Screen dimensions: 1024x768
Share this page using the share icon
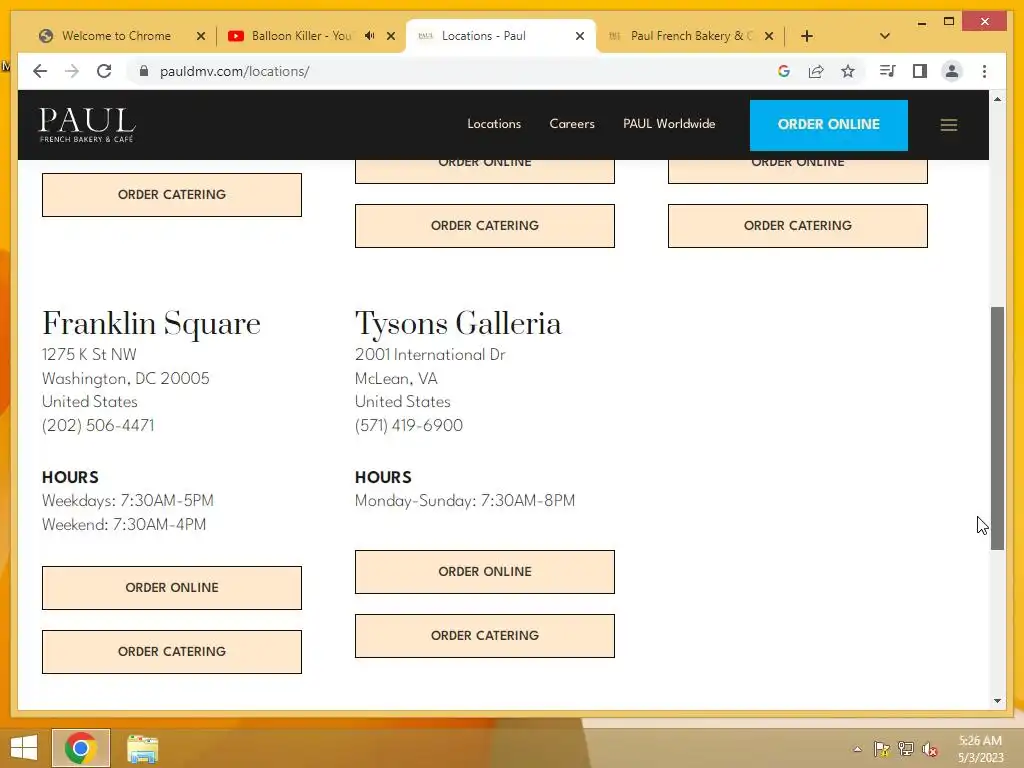[816, 71]
